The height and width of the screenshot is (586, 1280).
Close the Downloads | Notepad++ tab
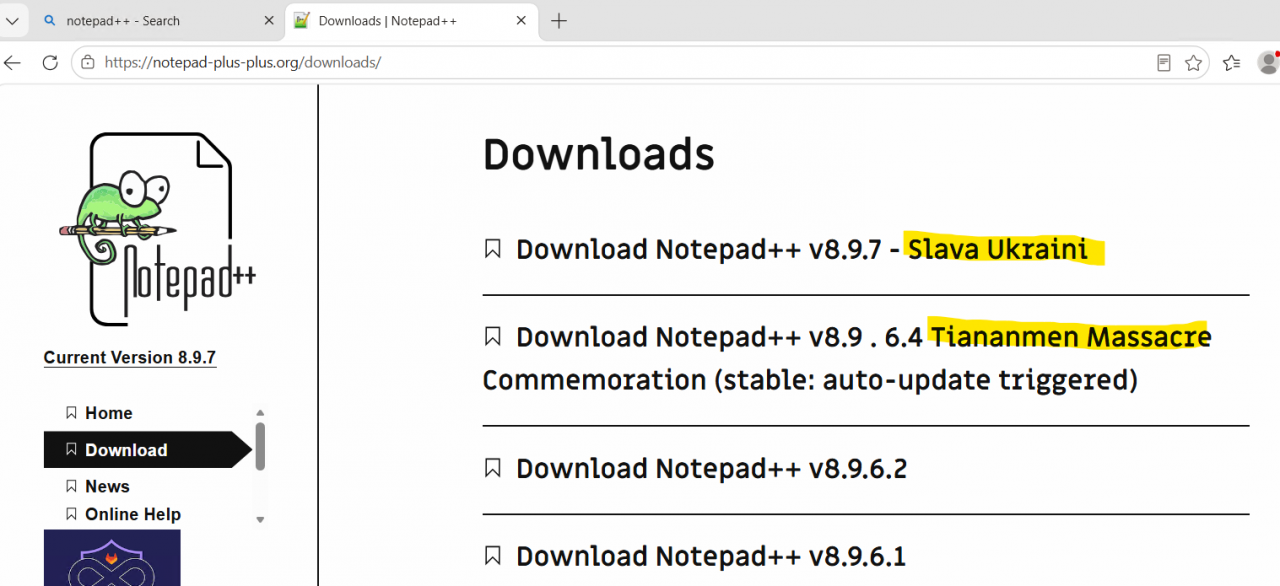click(520, 21)
